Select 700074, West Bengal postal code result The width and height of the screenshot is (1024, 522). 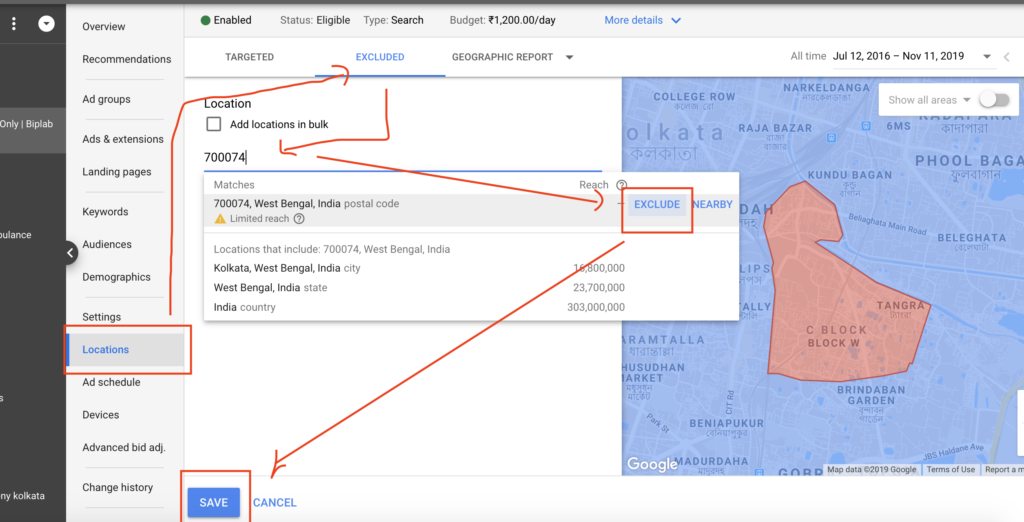[415, 210]
